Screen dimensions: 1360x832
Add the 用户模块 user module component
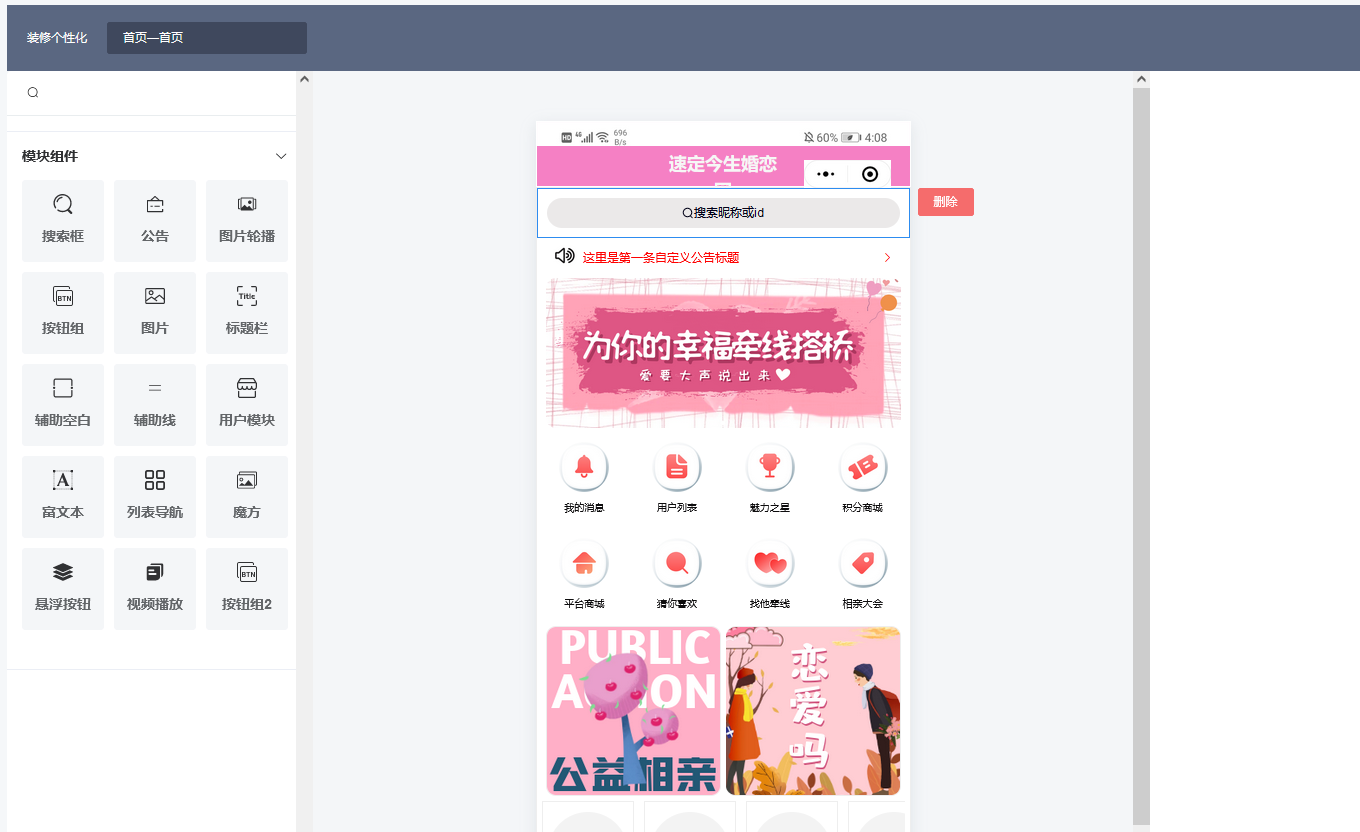[x=247, y=405]
